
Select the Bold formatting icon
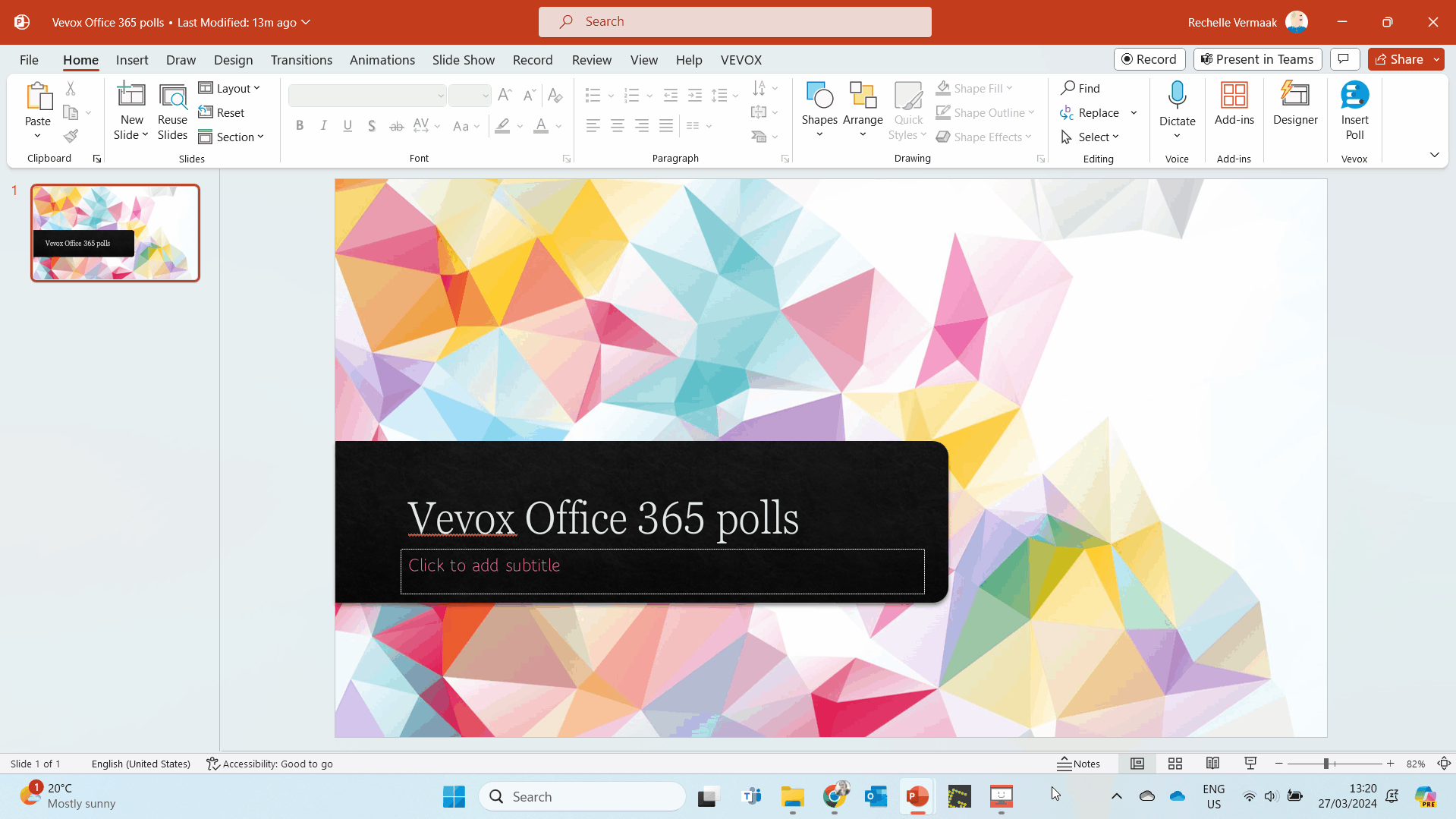click(299, 126)
